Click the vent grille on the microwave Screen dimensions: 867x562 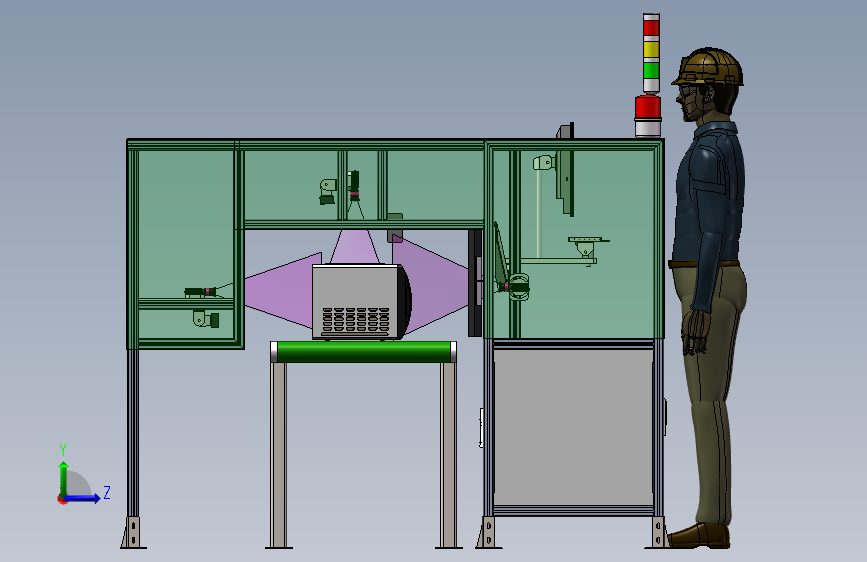tap(356, 319)
